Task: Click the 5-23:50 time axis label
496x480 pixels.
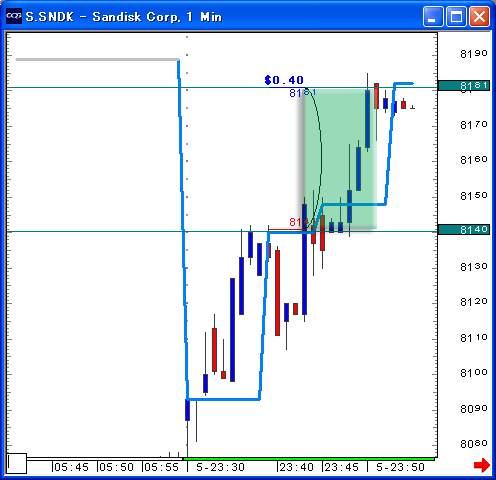Action: pyautogui.click(x=400, y=467)
